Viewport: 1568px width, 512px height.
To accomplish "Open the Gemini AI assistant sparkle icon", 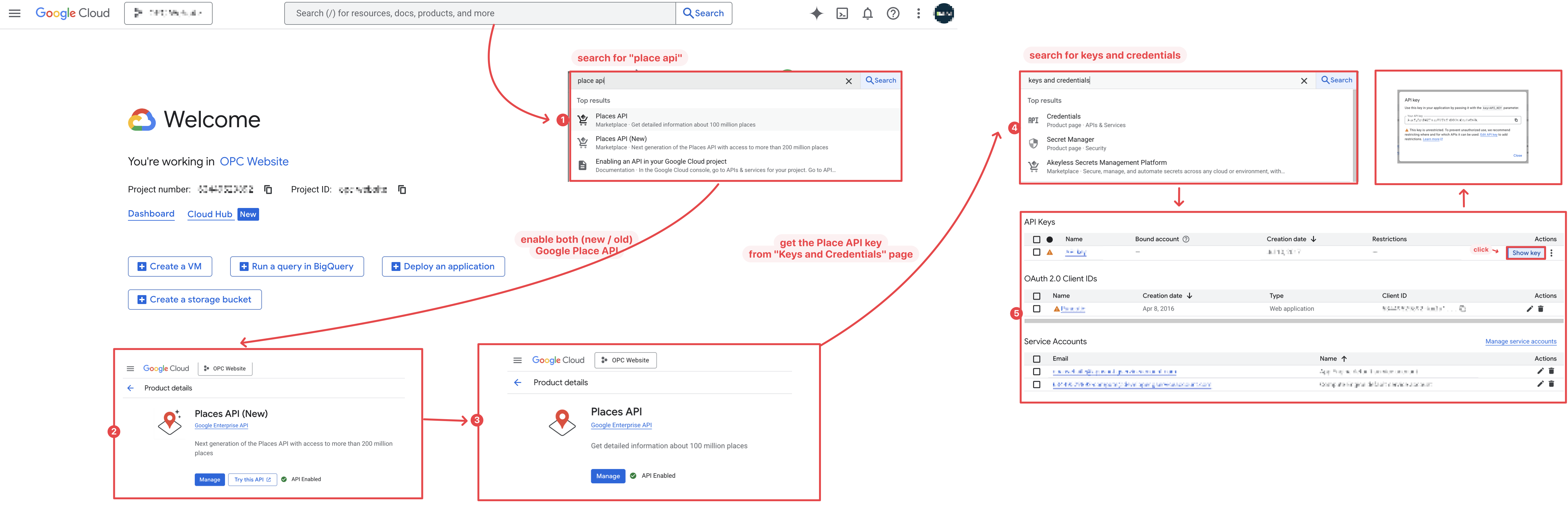I will (816, 13).
